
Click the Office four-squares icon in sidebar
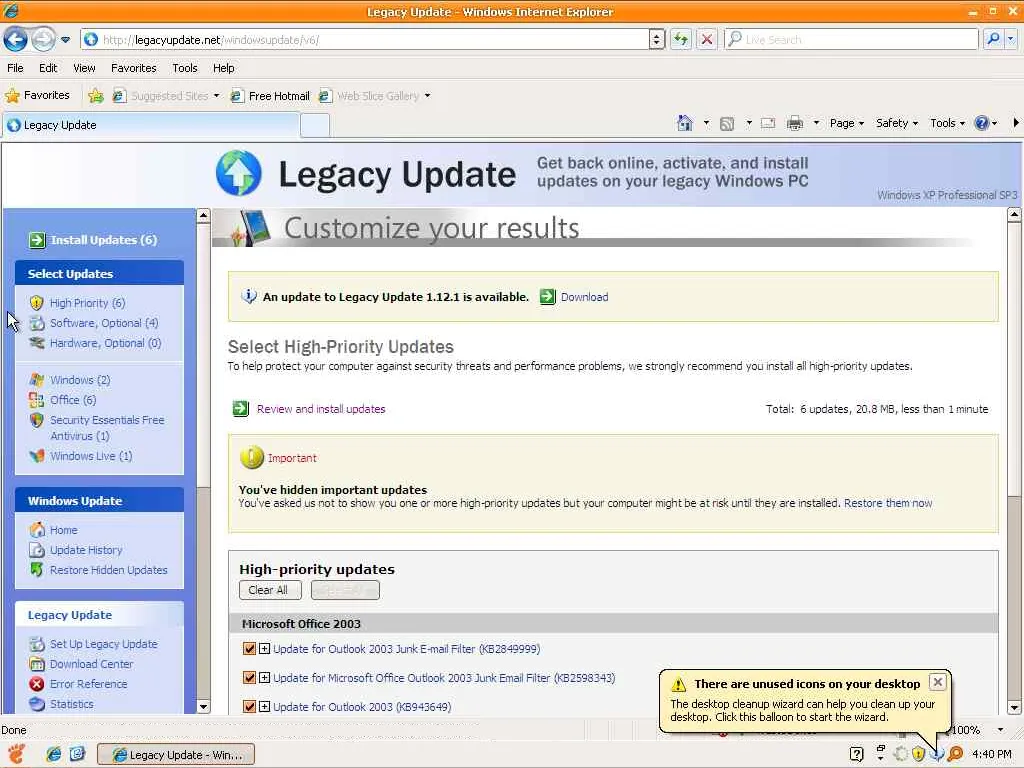tap(37, 400)
